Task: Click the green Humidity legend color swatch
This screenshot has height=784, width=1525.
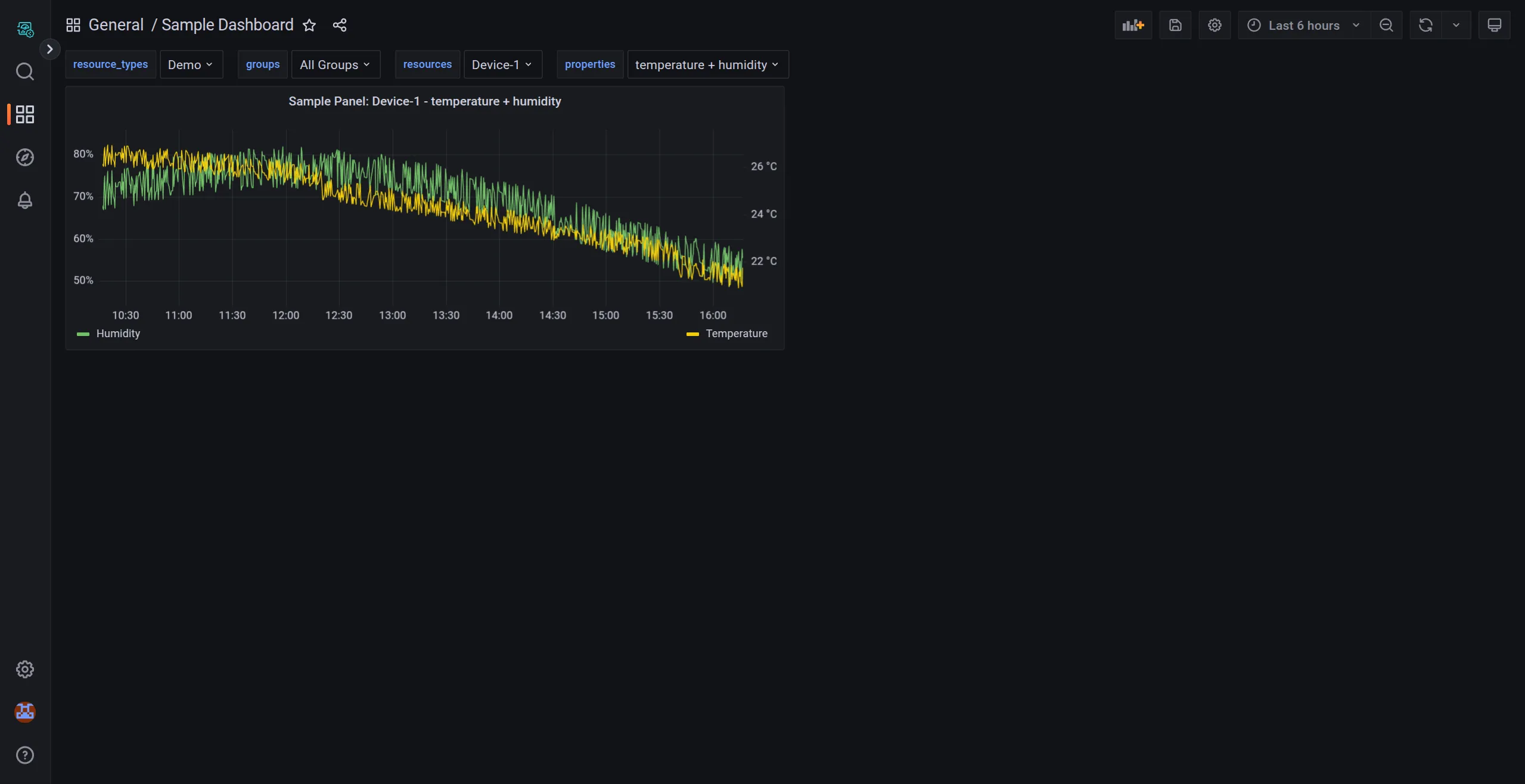Action: point(83,334)
